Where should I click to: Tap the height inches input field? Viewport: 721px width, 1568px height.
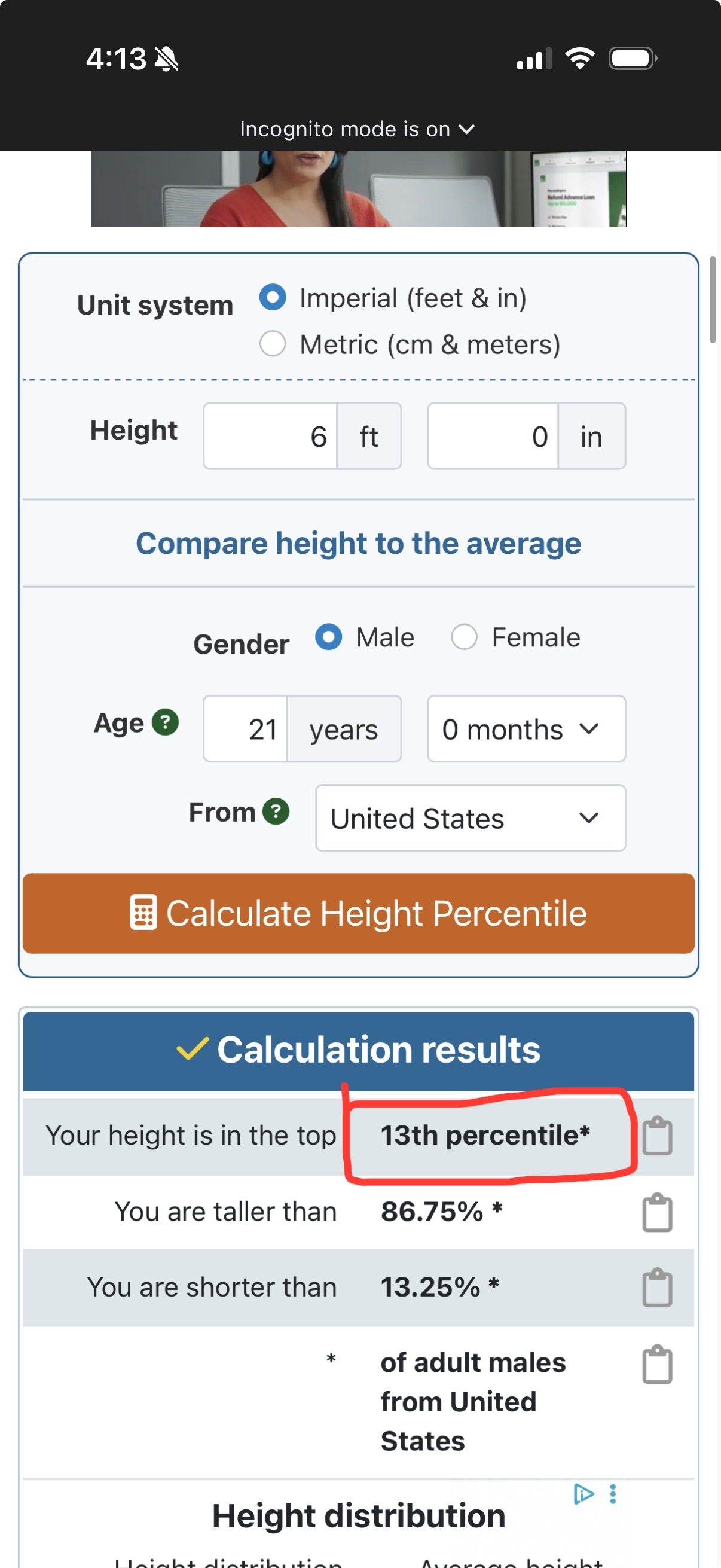coord(493,436)
